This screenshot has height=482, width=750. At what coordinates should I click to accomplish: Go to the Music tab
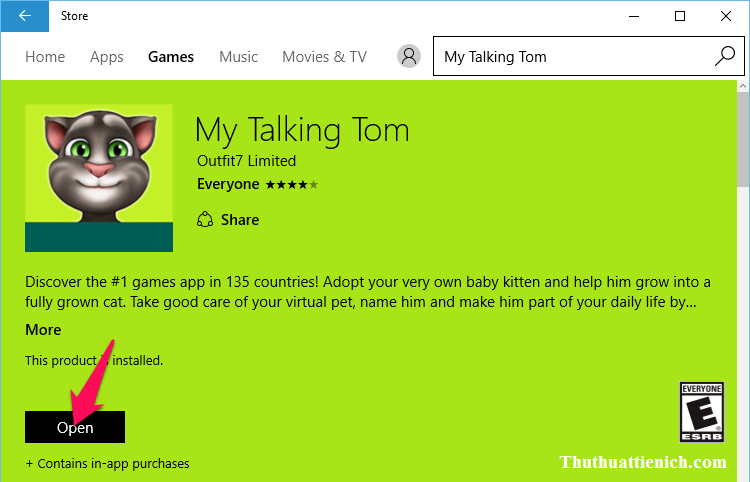pyautogui.click(x=238, y=57)
